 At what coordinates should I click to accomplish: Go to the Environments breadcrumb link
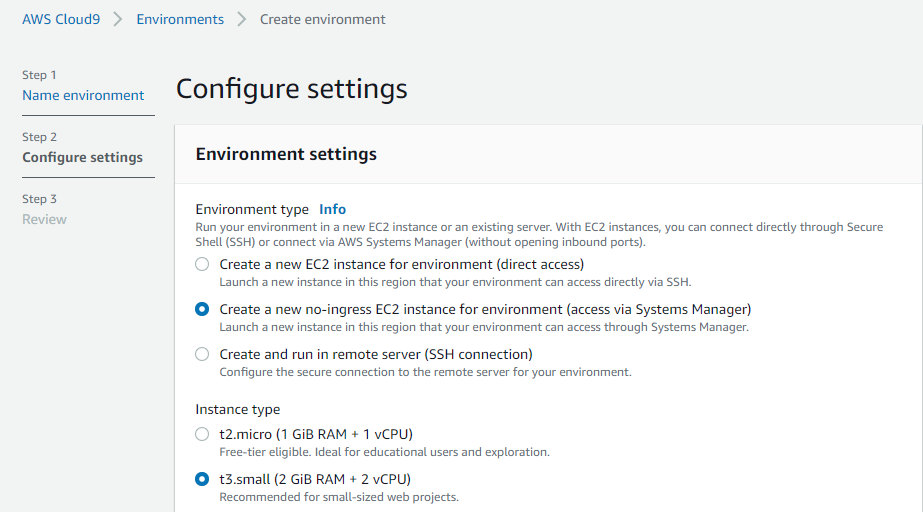tap(180, 19)
